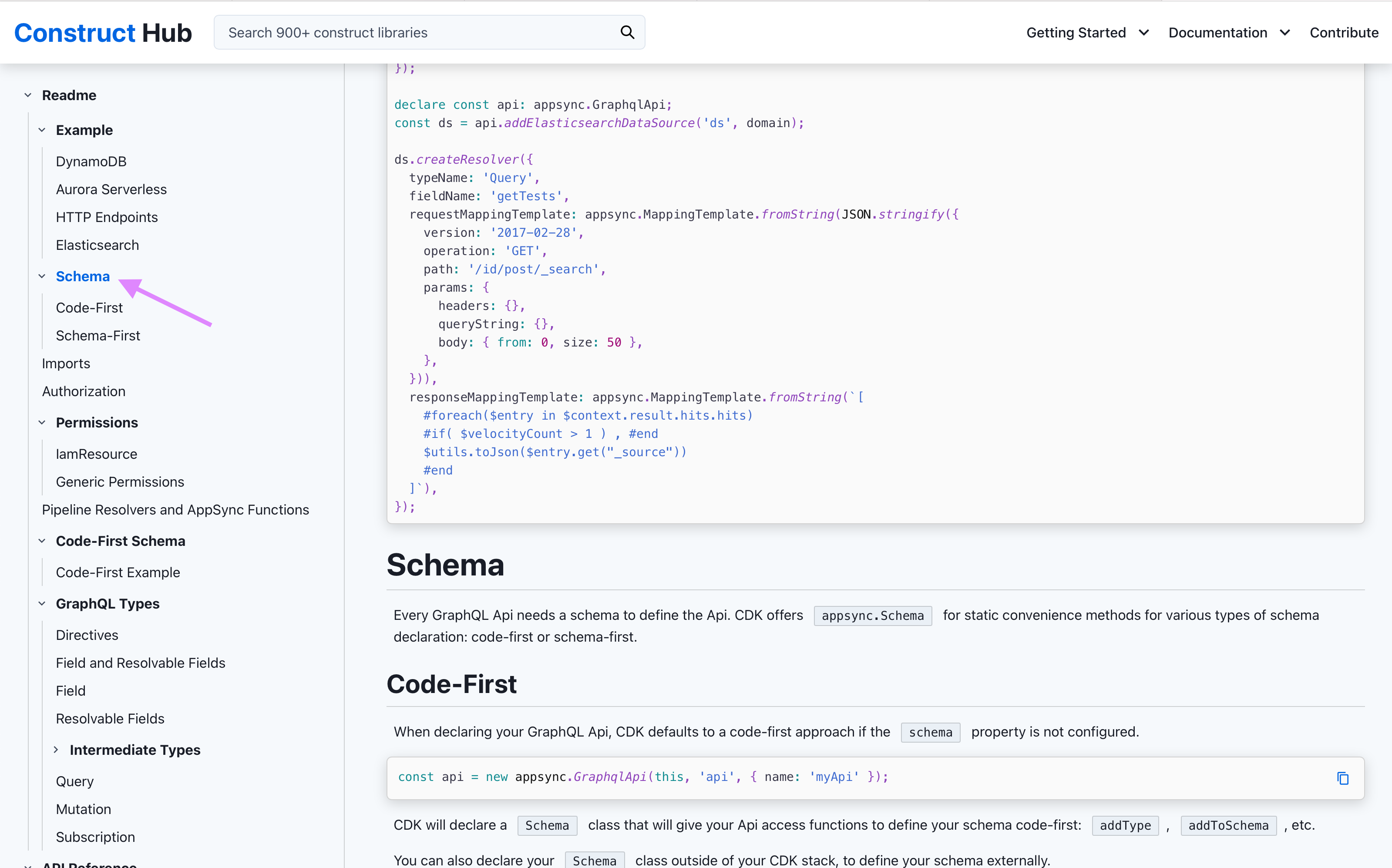1392x868 pixels.
Task: Click the Construct Hub logo
Action: pos(103,32)
